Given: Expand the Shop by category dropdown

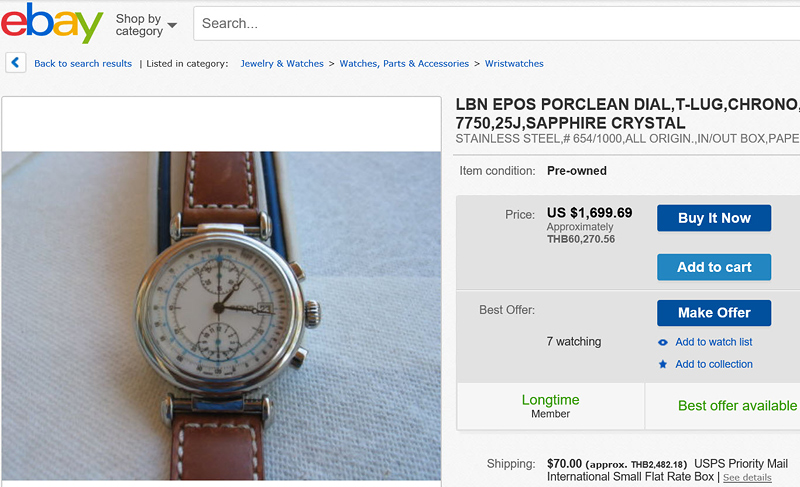Looking at the screenshot, I should coord(146,25).
